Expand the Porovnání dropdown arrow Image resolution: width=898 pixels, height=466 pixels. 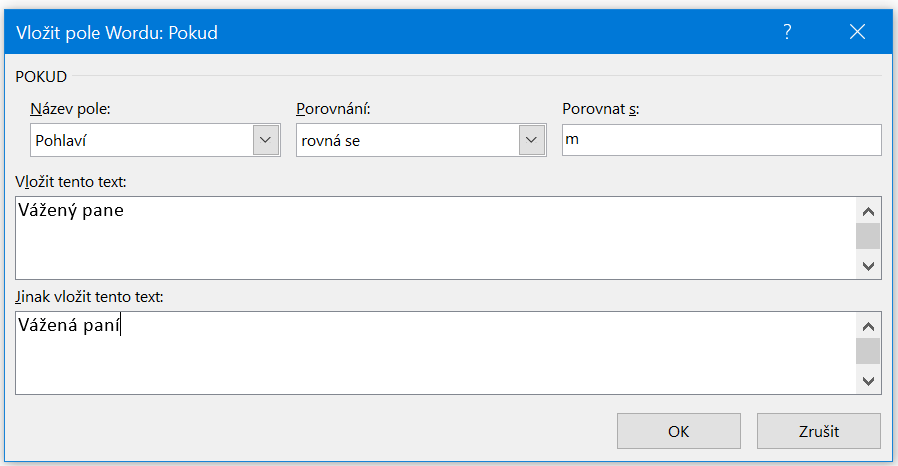[531, 140]
